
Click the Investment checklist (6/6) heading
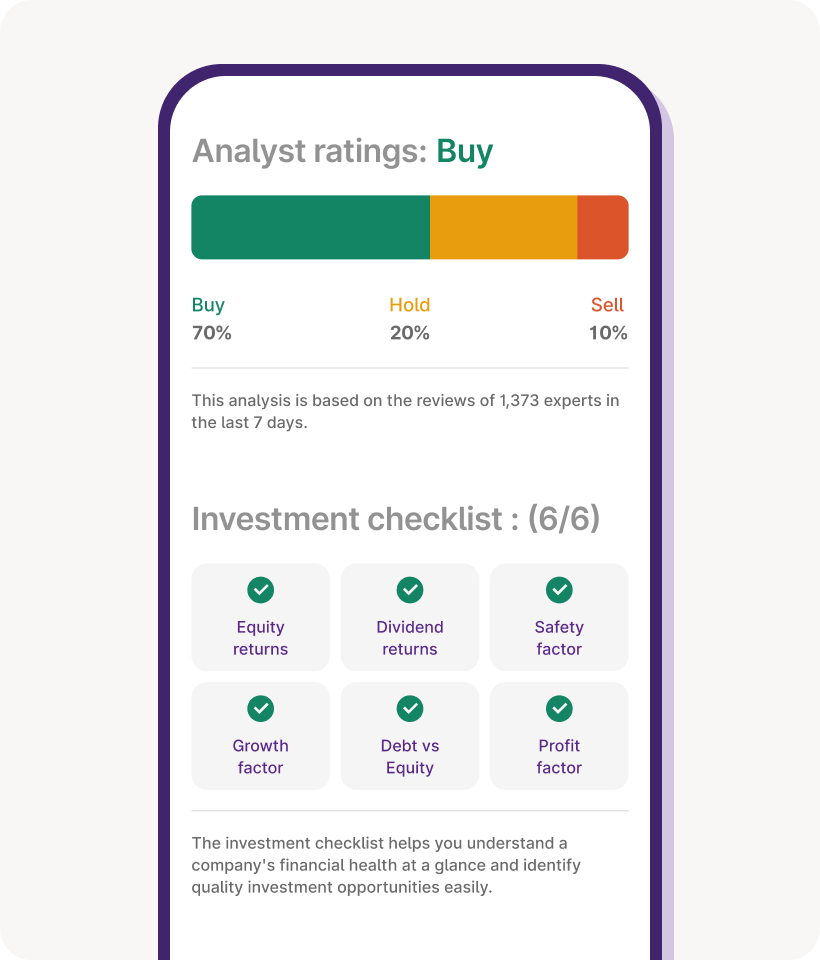point(396,519)
